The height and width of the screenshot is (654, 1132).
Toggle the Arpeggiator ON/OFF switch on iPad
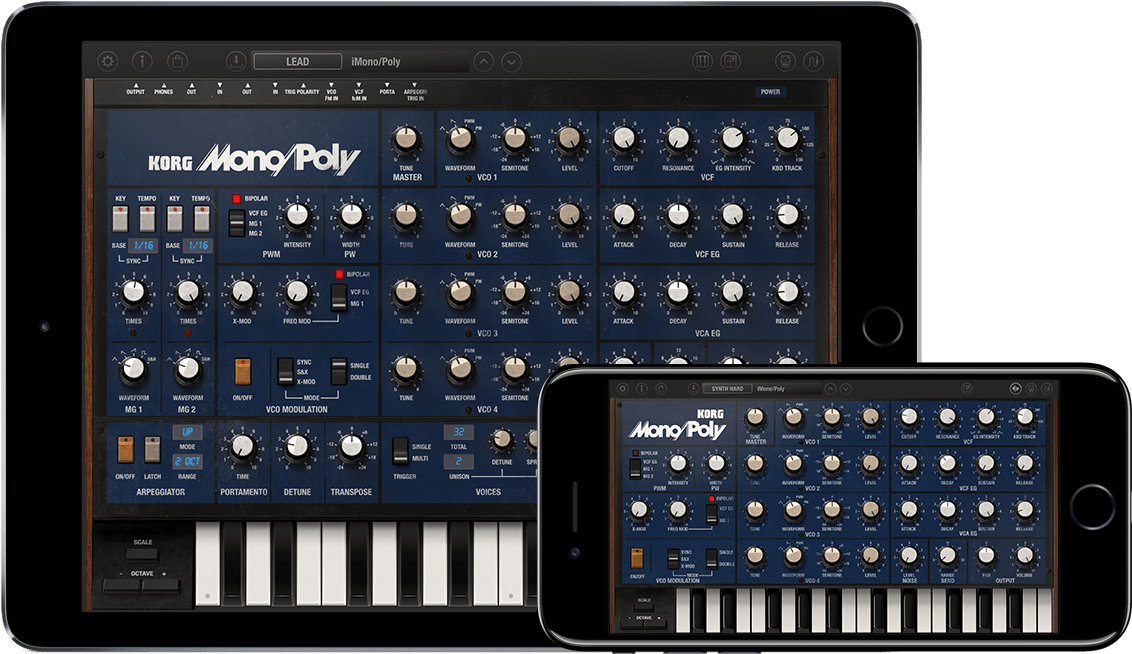[x=125, y=450]
